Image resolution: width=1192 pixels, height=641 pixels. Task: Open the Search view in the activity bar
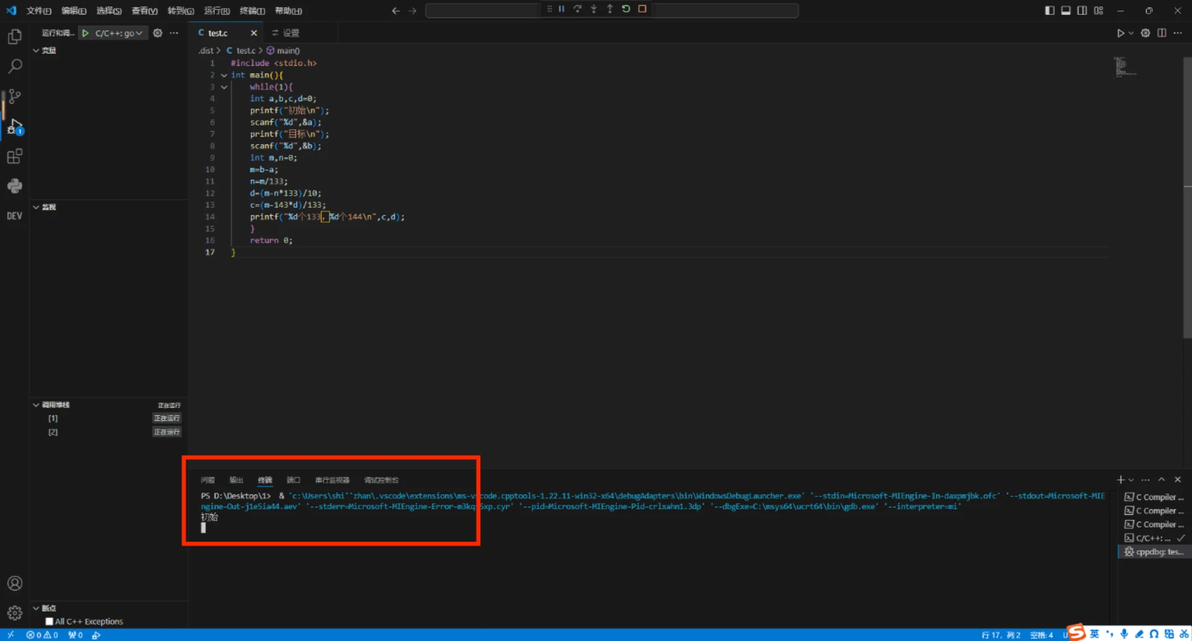pyautogui.click(x=14, y=66)
